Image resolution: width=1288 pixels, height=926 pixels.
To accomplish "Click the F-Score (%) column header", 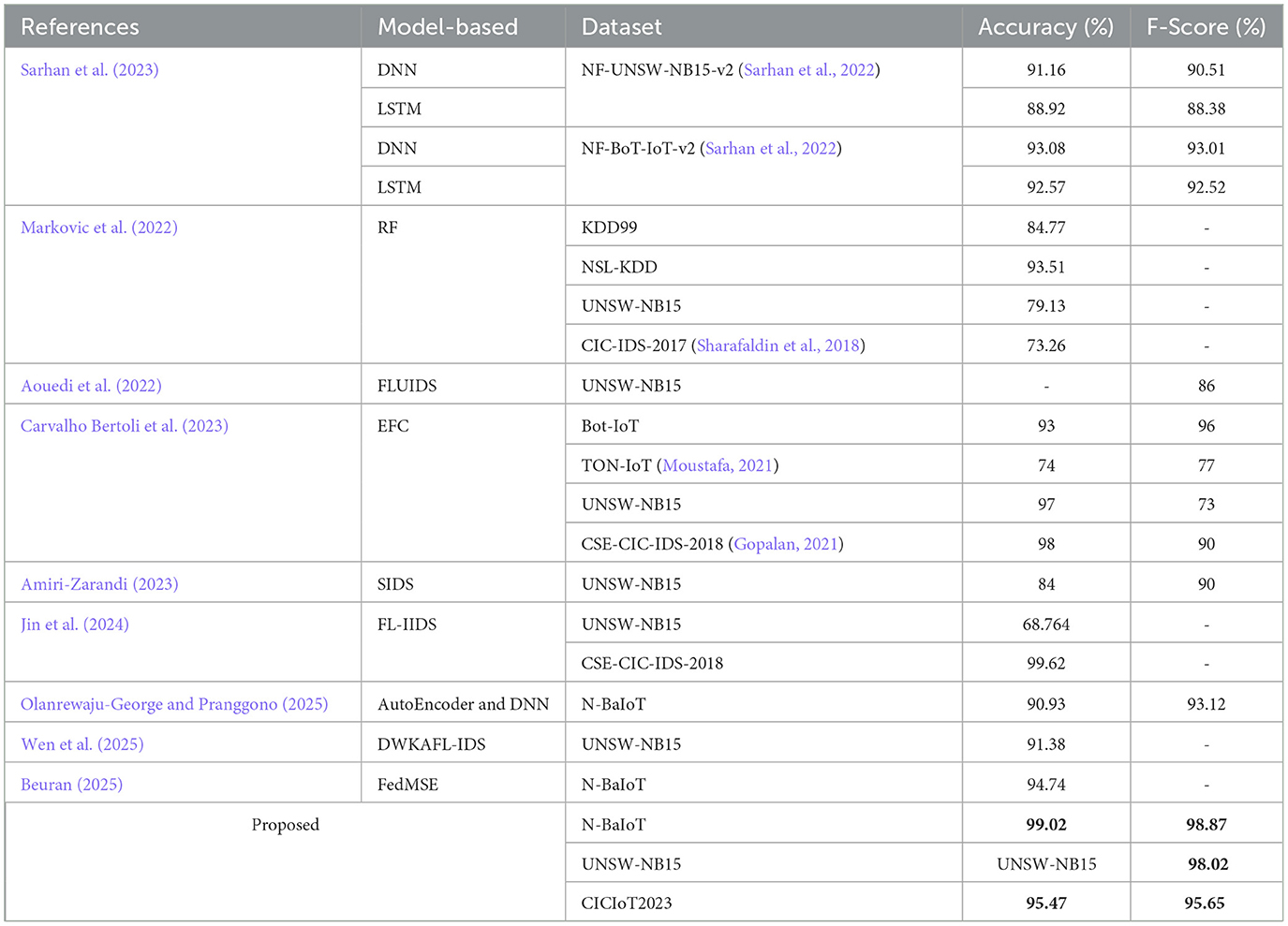I will point(1206,27).
